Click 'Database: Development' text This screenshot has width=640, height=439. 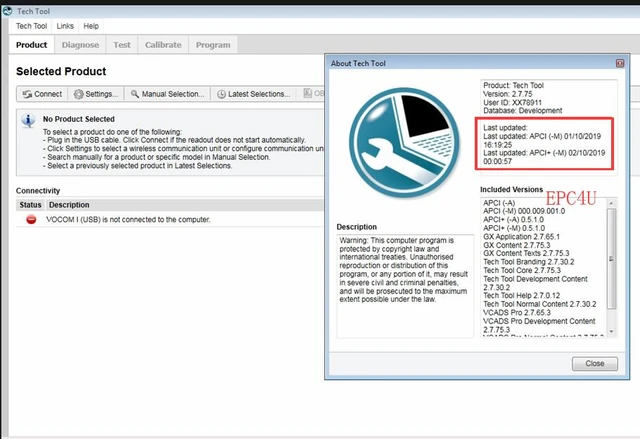pyautogui.click(x=522, y=111)
